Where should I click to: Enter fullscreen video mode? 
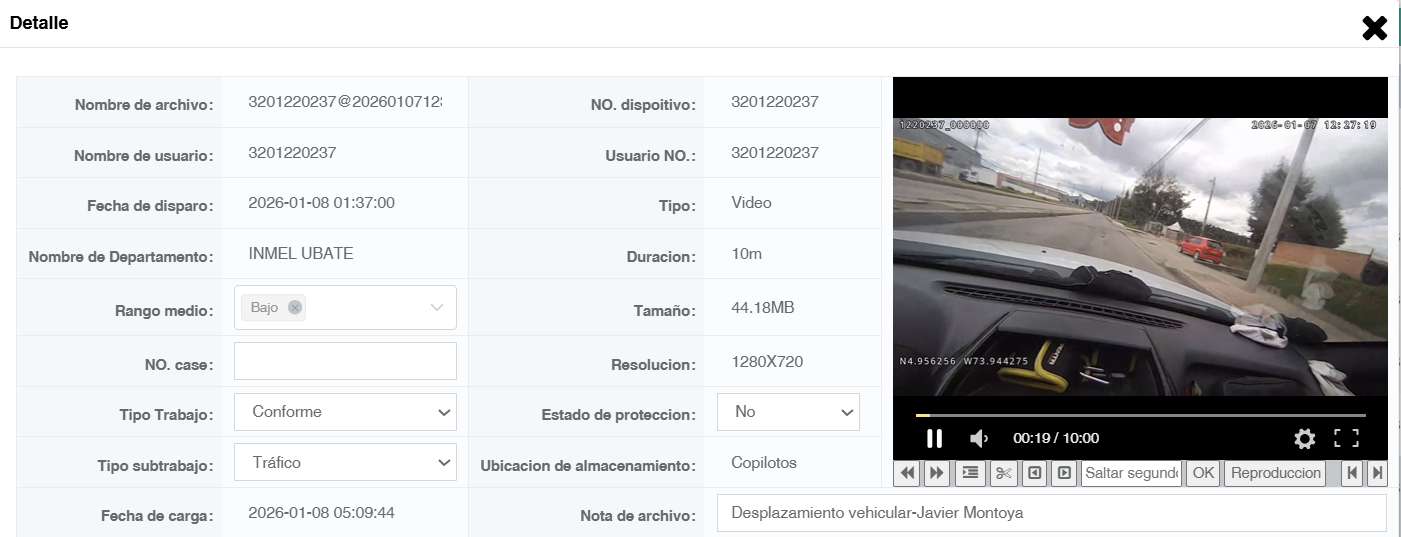pos(1347,438)
